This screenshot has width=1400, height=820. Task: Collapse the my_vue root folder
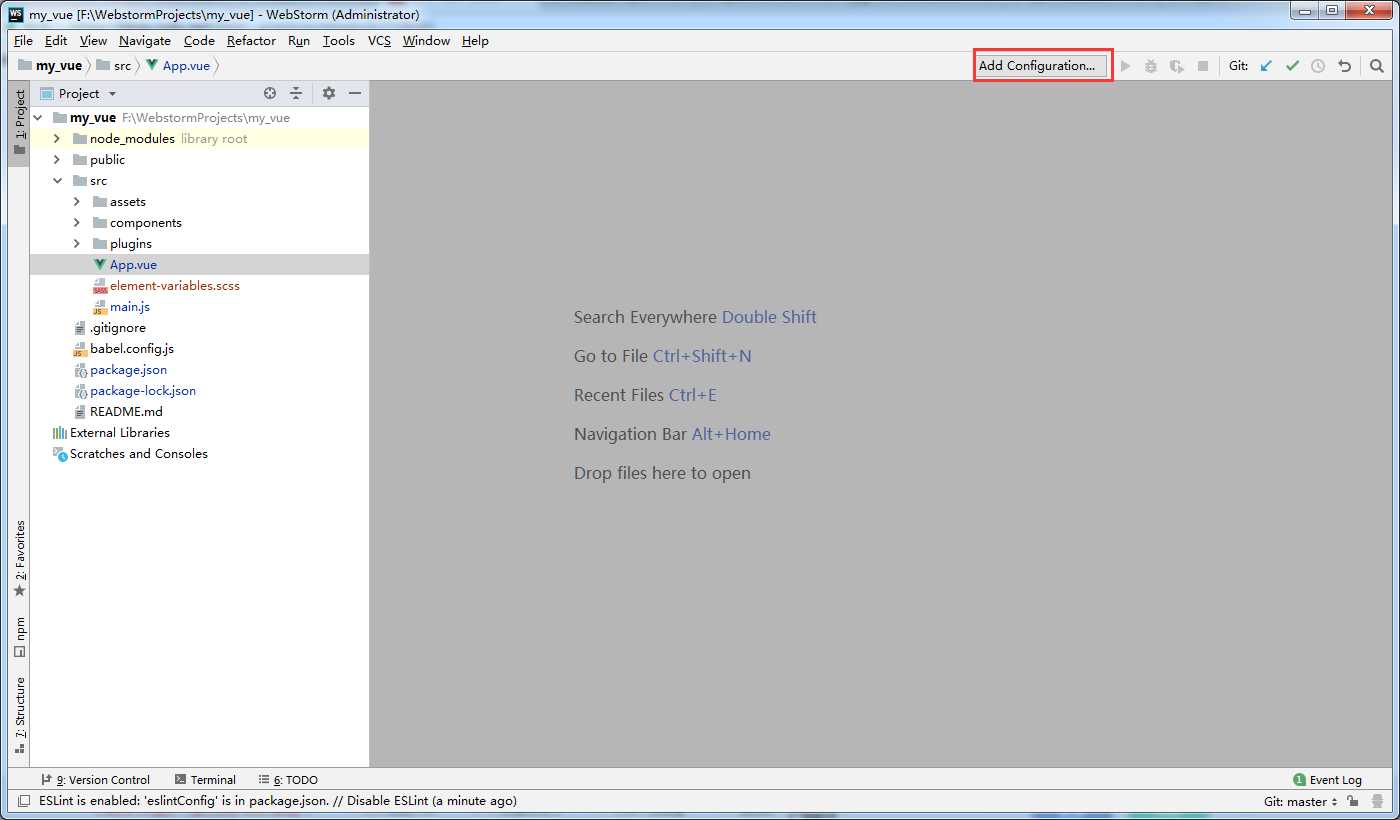39,118
